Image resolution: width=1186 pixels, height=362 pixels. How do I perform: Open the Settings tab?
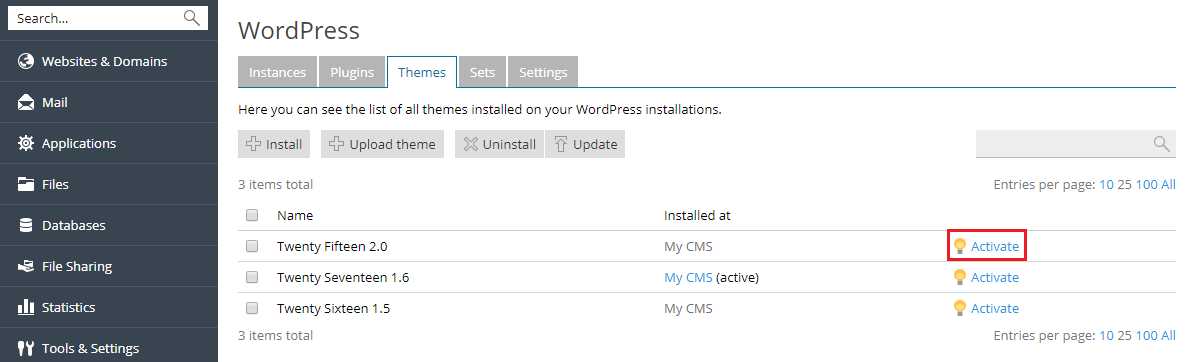point(543,73)
